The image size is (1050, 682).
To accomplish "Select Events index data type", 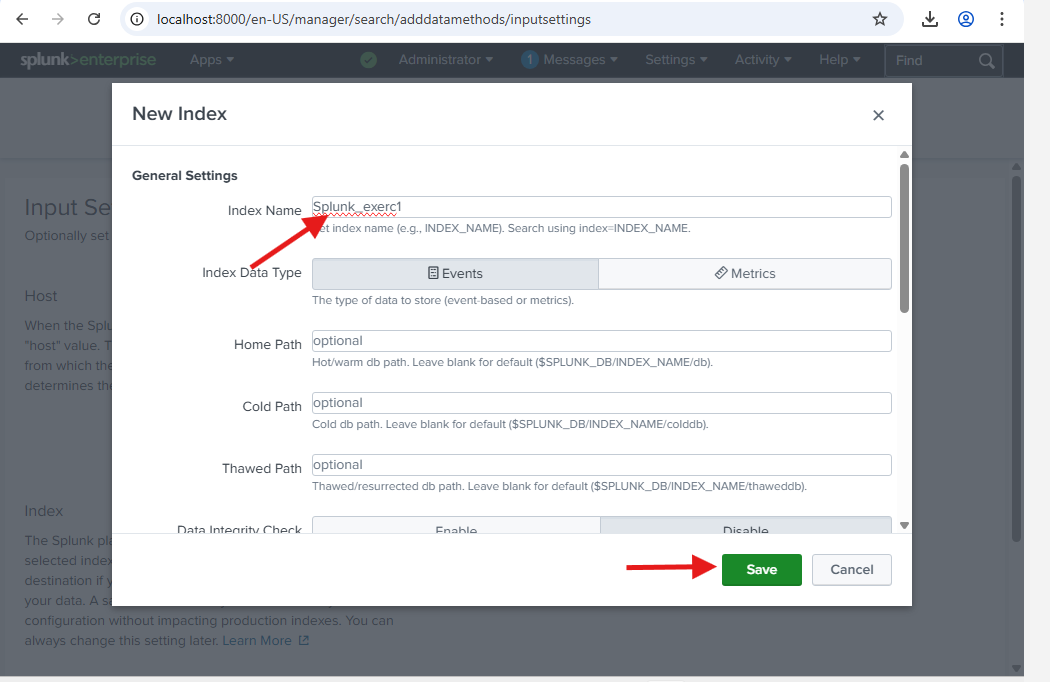I will pyautogui.click(x=455, y=273).
